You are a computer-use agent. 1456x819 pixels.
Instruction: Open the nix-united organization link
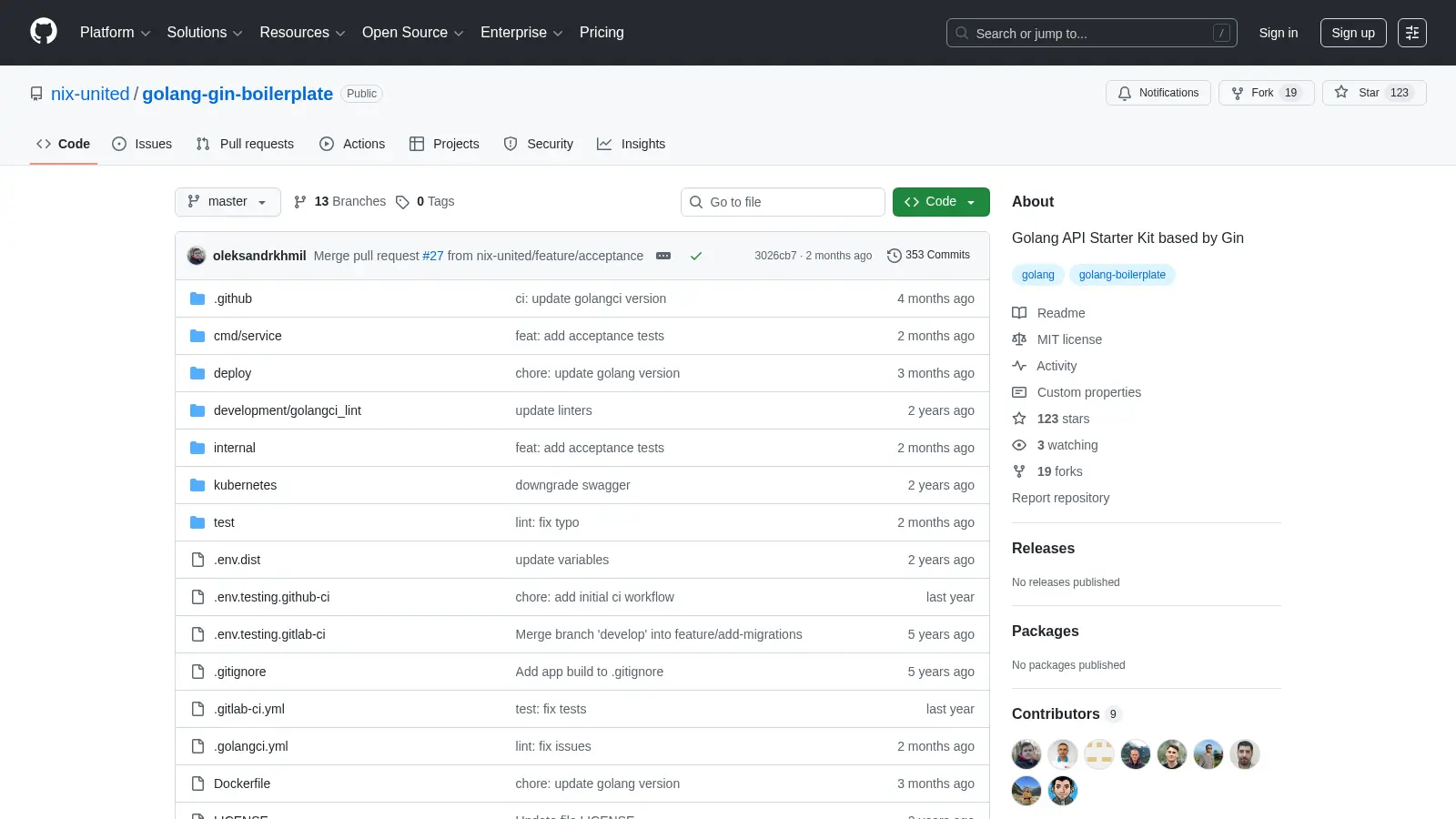click(90, 94)
